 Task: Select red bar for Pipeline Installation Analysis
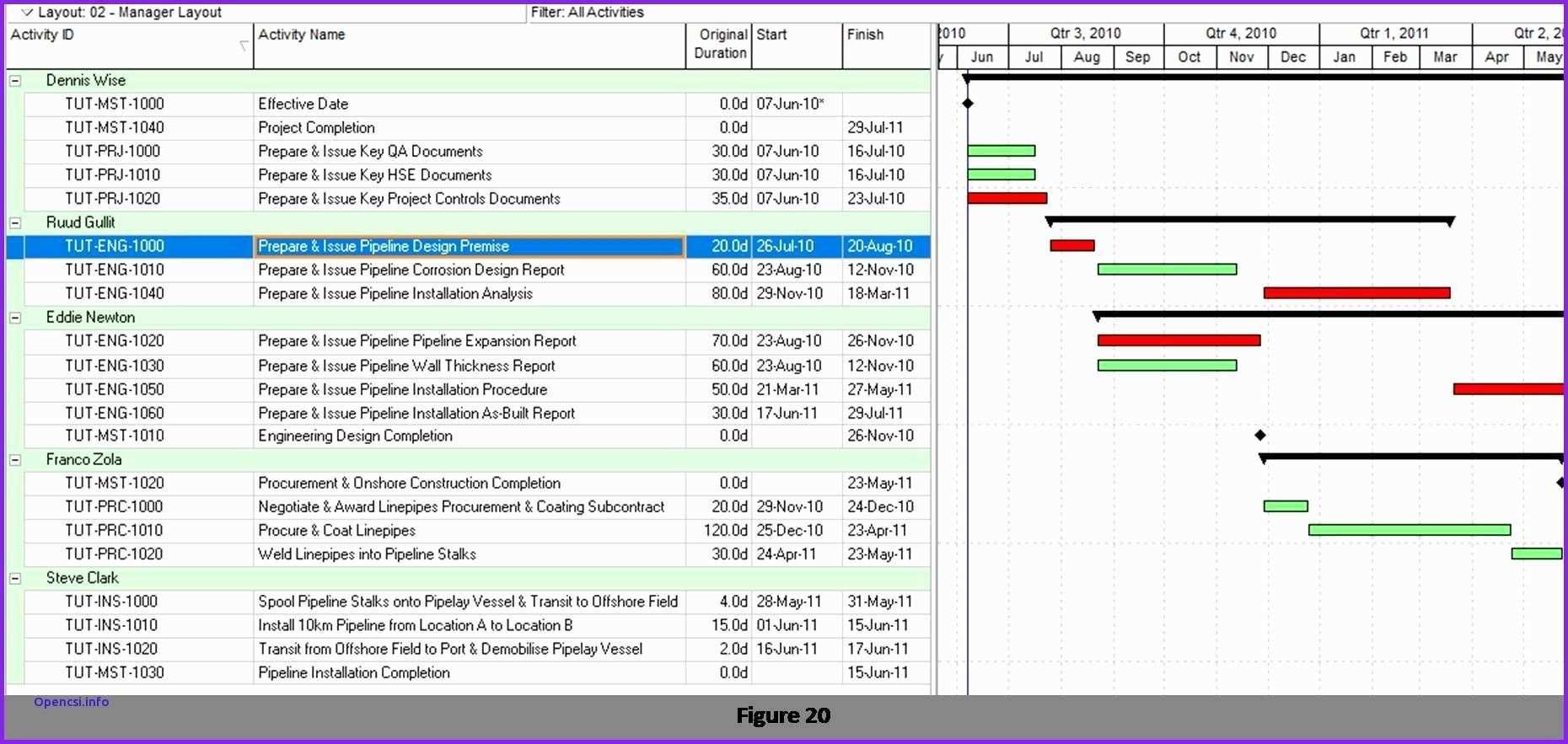1356,293
